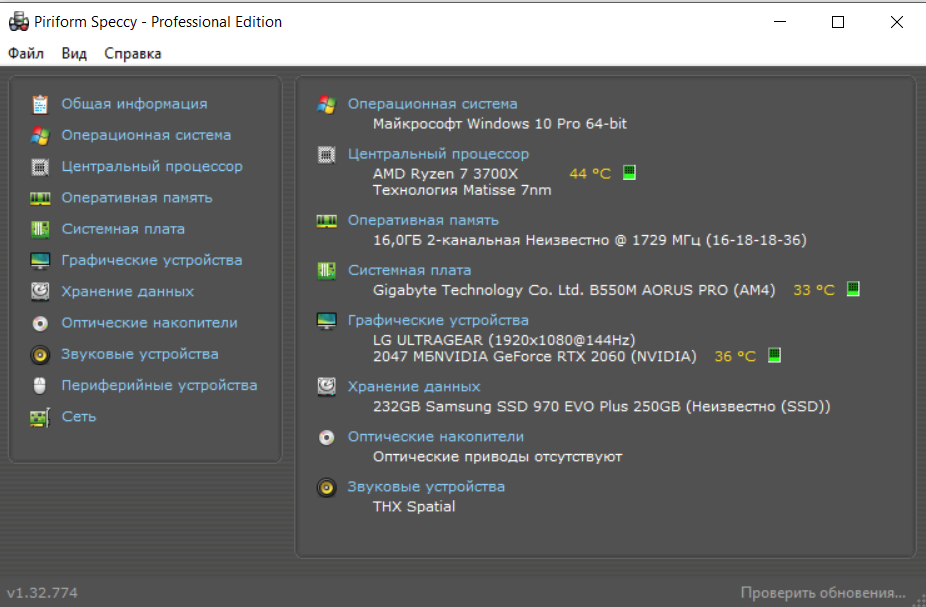Click the THX Spatial audio device text
The width and height of the screenshot is (926, 607).
[414, 507]
